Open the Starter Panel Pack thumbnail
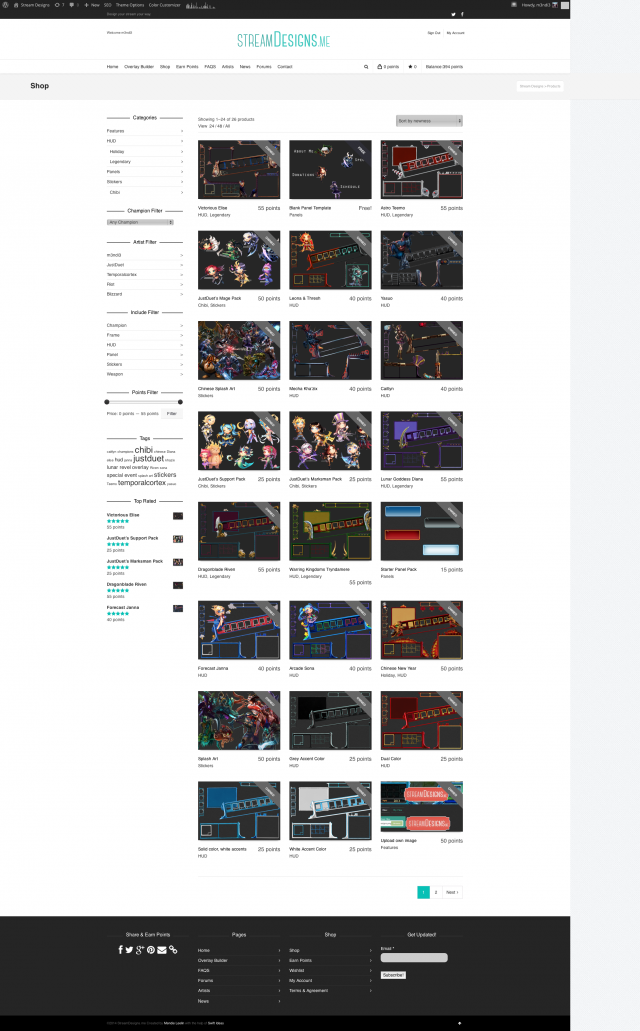 click(x=422, y=531)
